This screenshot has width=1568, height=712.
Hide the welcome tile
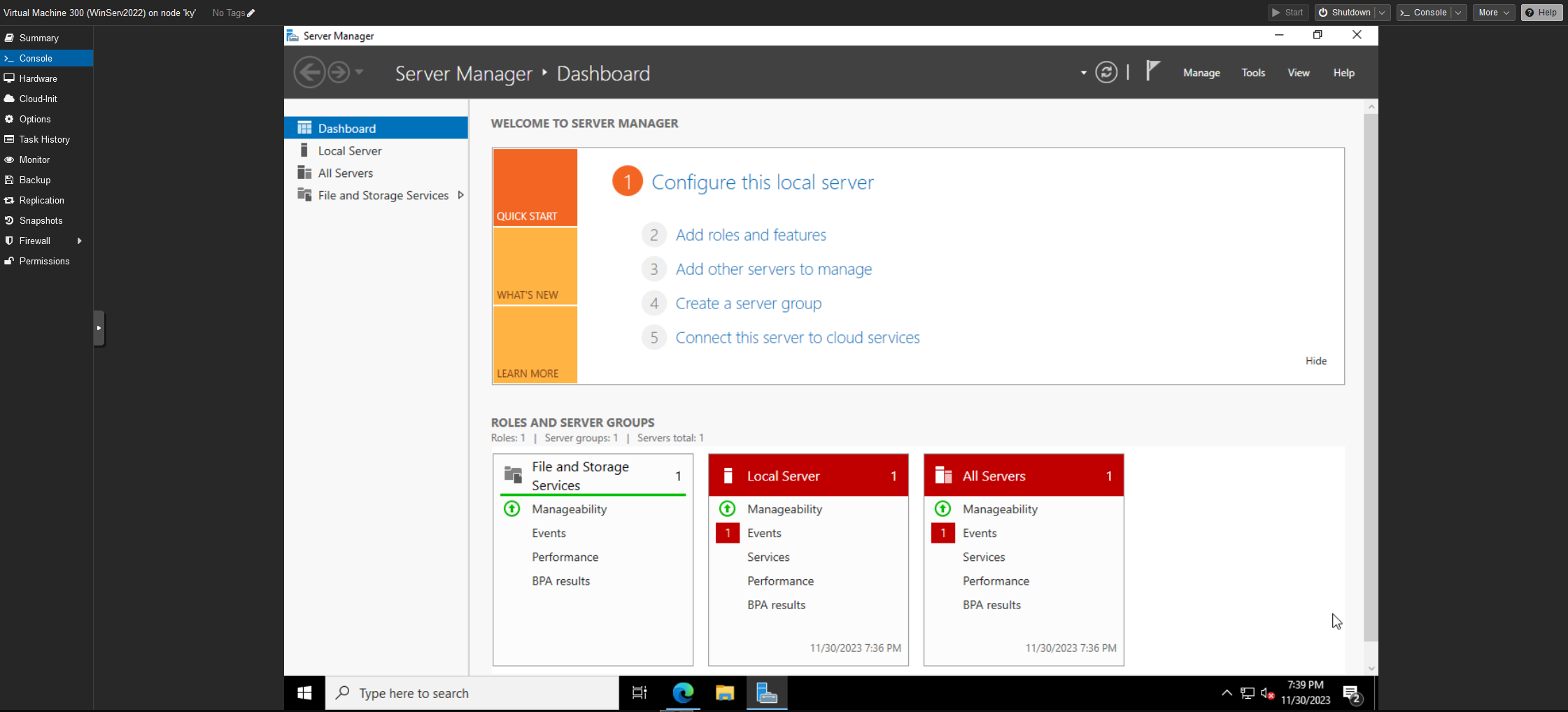(1316, 361)
